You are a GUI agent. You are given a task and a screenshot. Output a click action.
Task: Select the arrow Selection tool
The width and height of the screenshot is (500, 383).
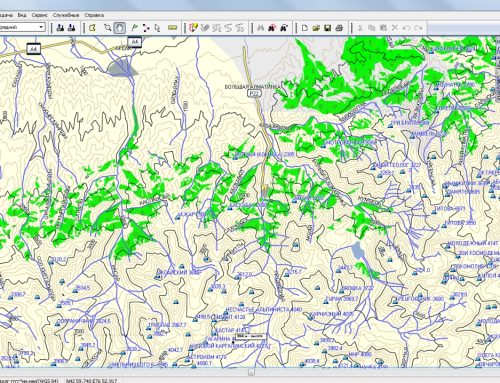[x=157, y=28]
